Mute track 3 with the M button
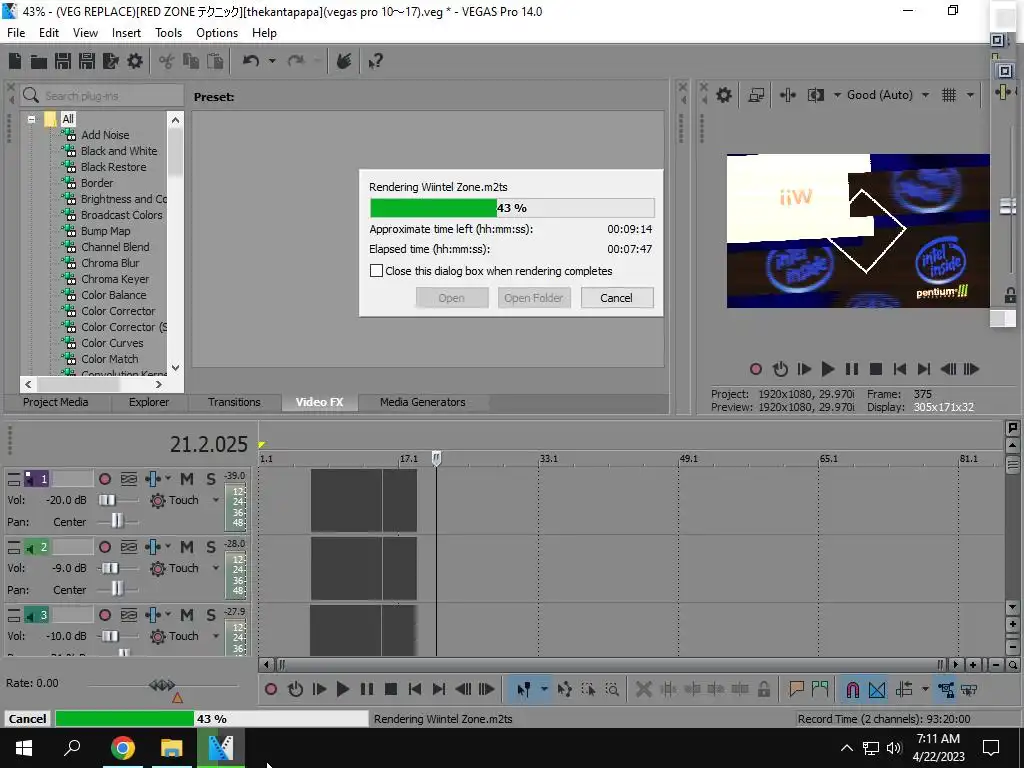 (x=187, y=615)
